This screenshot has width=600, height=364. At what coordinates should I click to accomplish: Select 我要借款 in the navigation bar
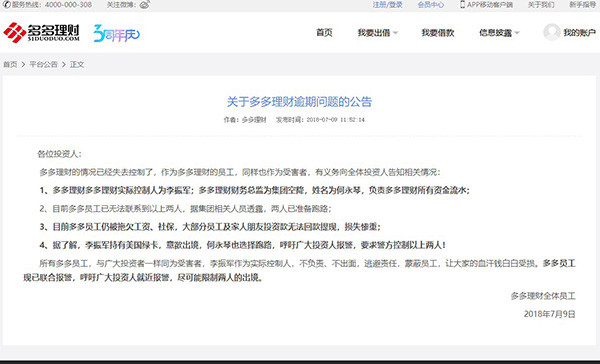click(438, 33)
